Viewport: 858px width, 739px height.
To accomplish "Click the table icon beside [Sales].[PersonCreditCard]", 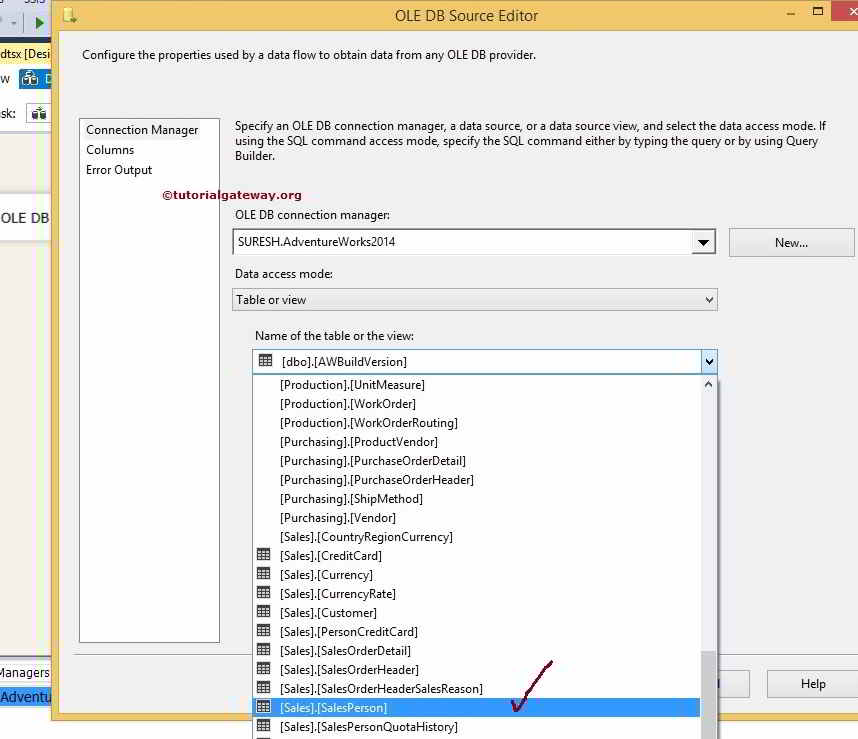I will pyautogui.click(x=262, y=631).
